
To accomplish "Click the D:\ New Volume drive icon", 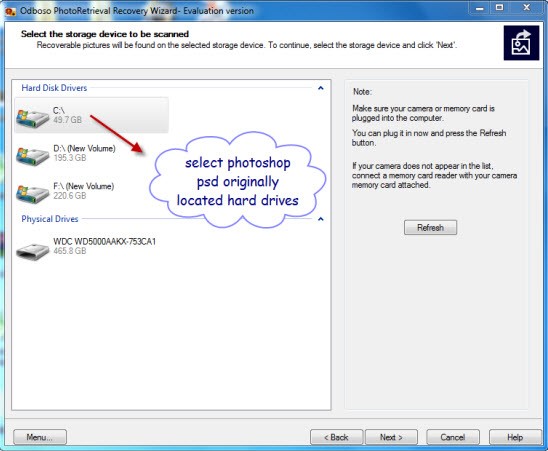I will tap(33, 156).
